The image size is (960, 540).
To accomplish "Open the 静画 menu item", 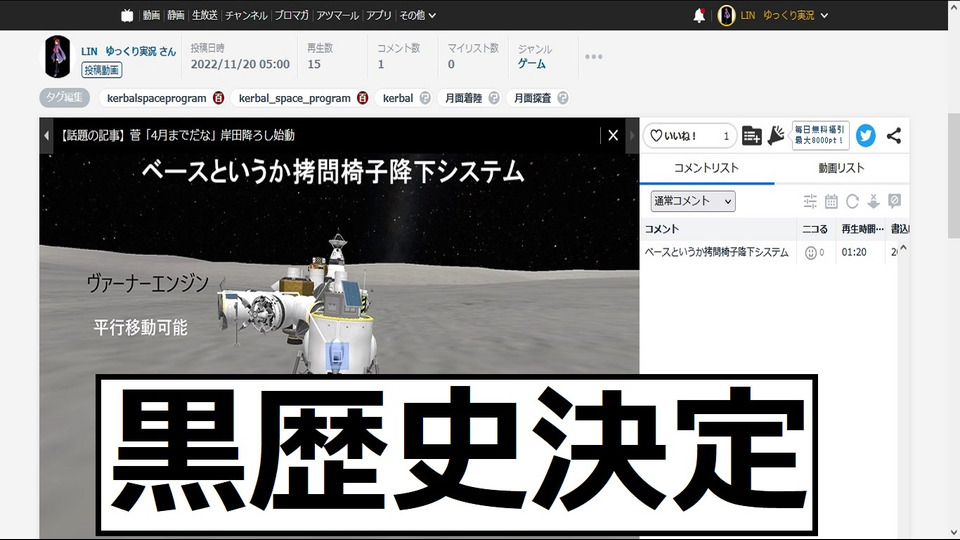I will click(176, 15).
